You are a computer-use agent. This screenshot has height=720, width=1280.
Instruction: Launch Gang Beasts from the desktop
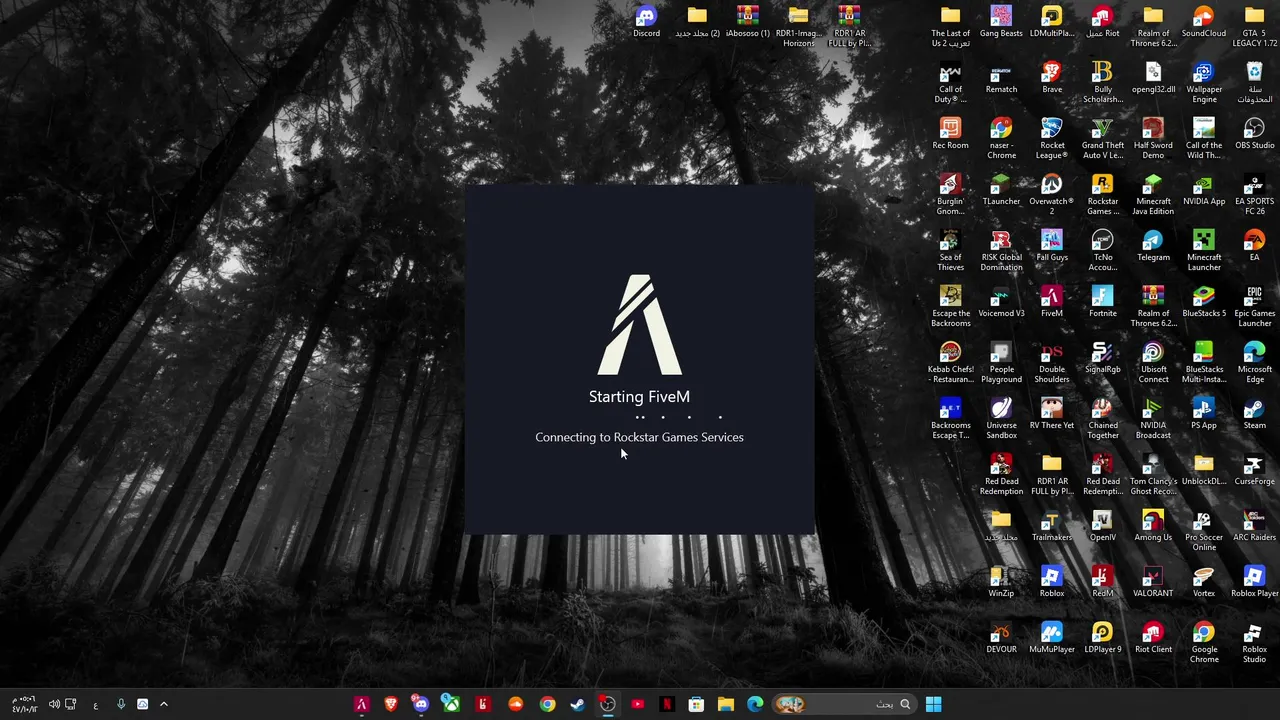click(x=1001, y=22)
